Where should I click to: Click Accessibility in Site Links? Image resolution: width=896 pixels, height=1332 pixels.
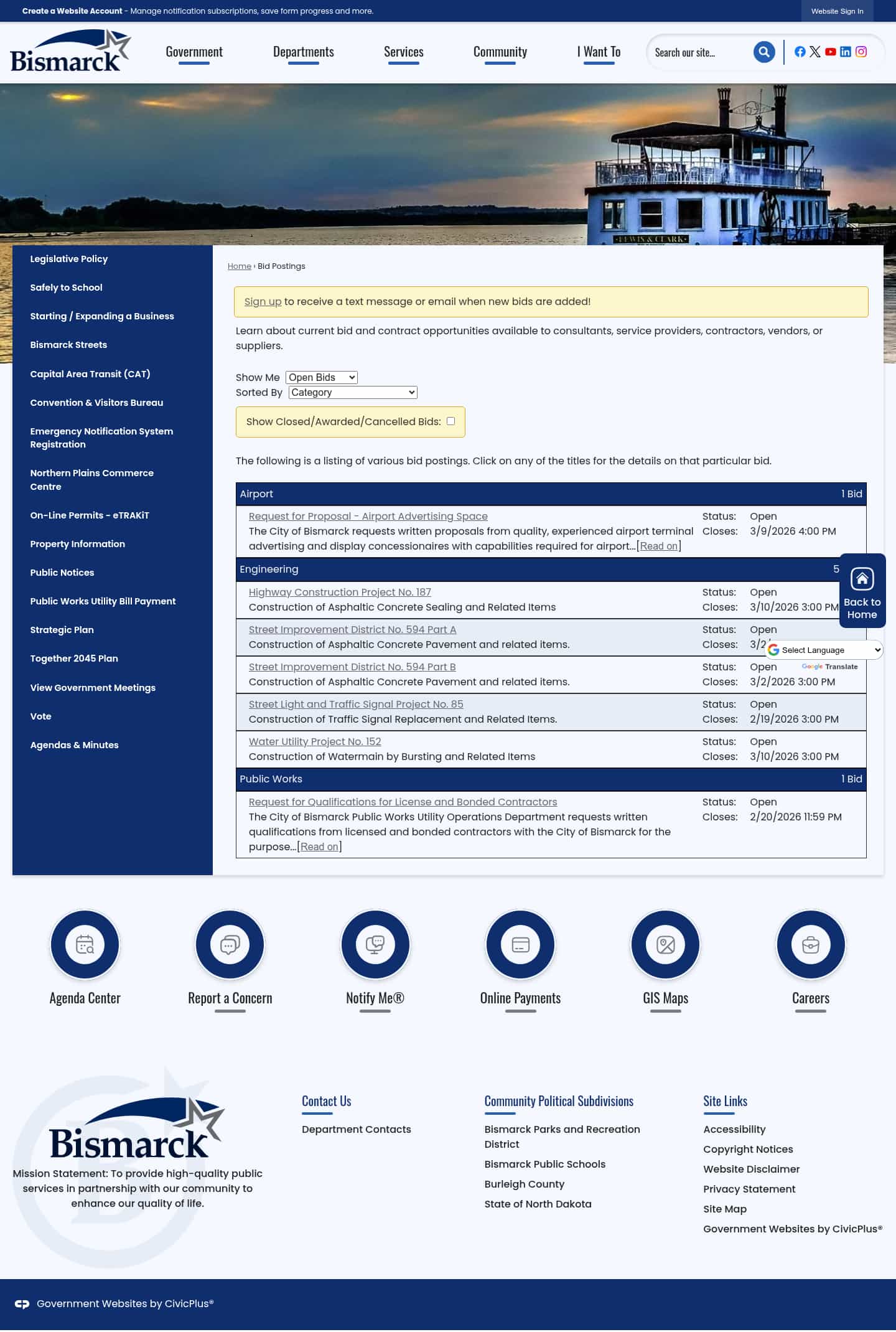point(734,1129)
